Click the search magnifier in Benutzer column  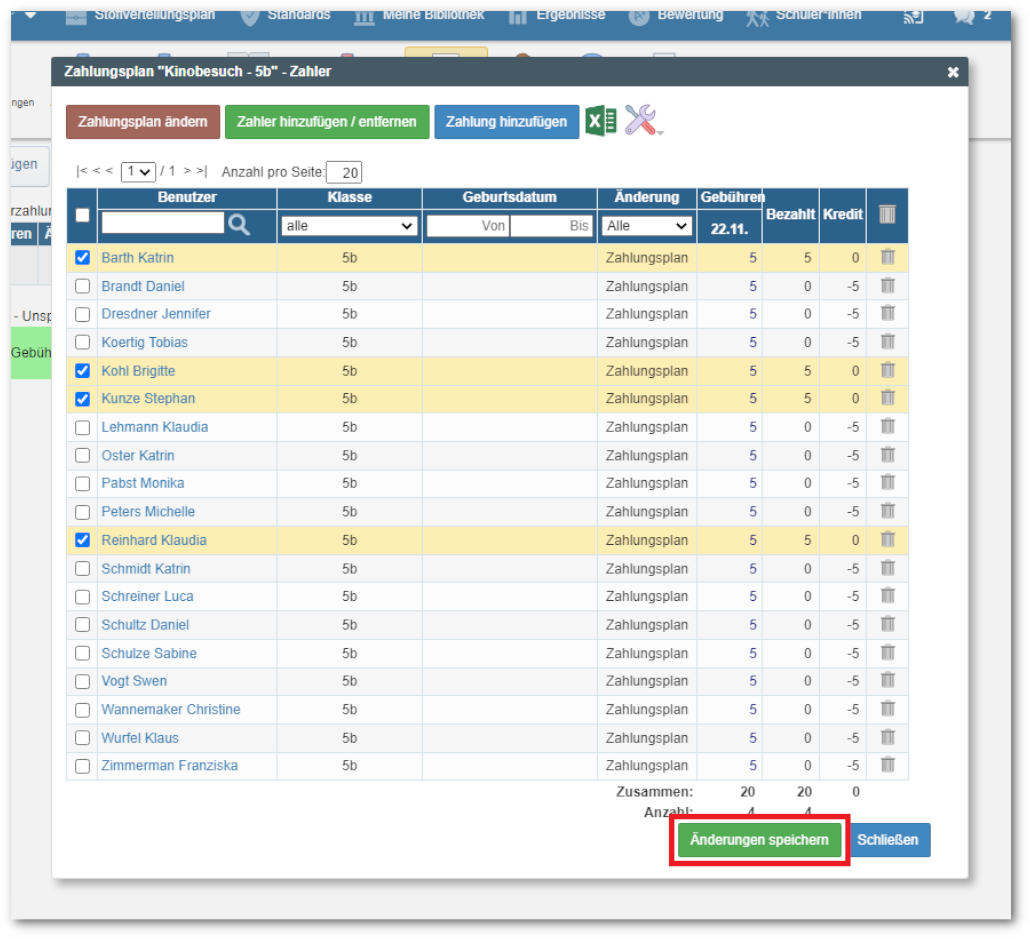coord(239,225)
